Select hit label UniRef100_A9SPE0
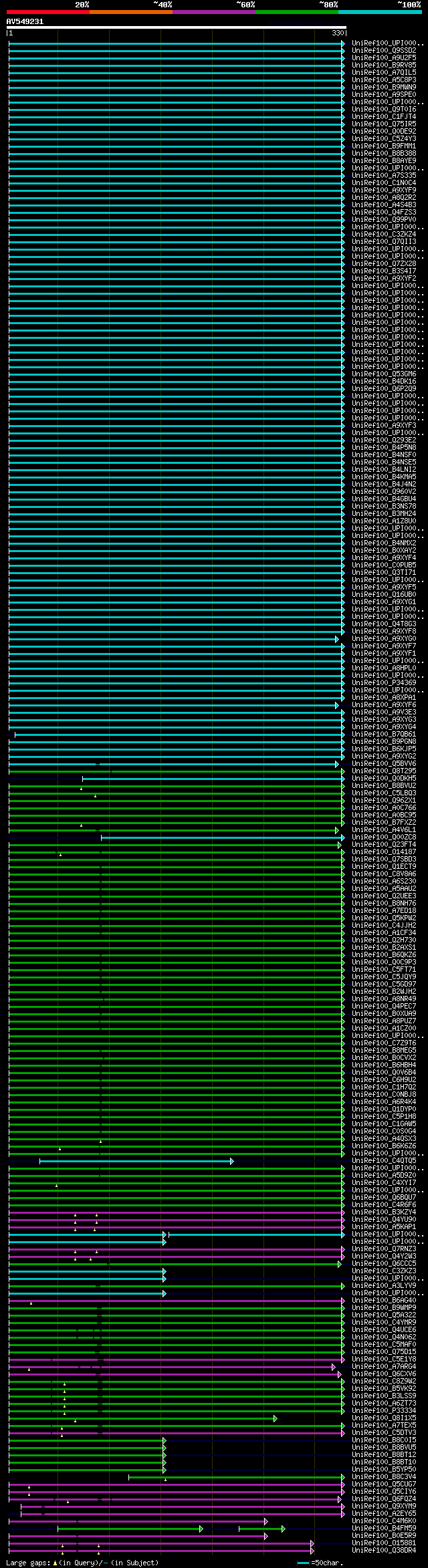The image size is (428, 1568). [x=384, y=94]
